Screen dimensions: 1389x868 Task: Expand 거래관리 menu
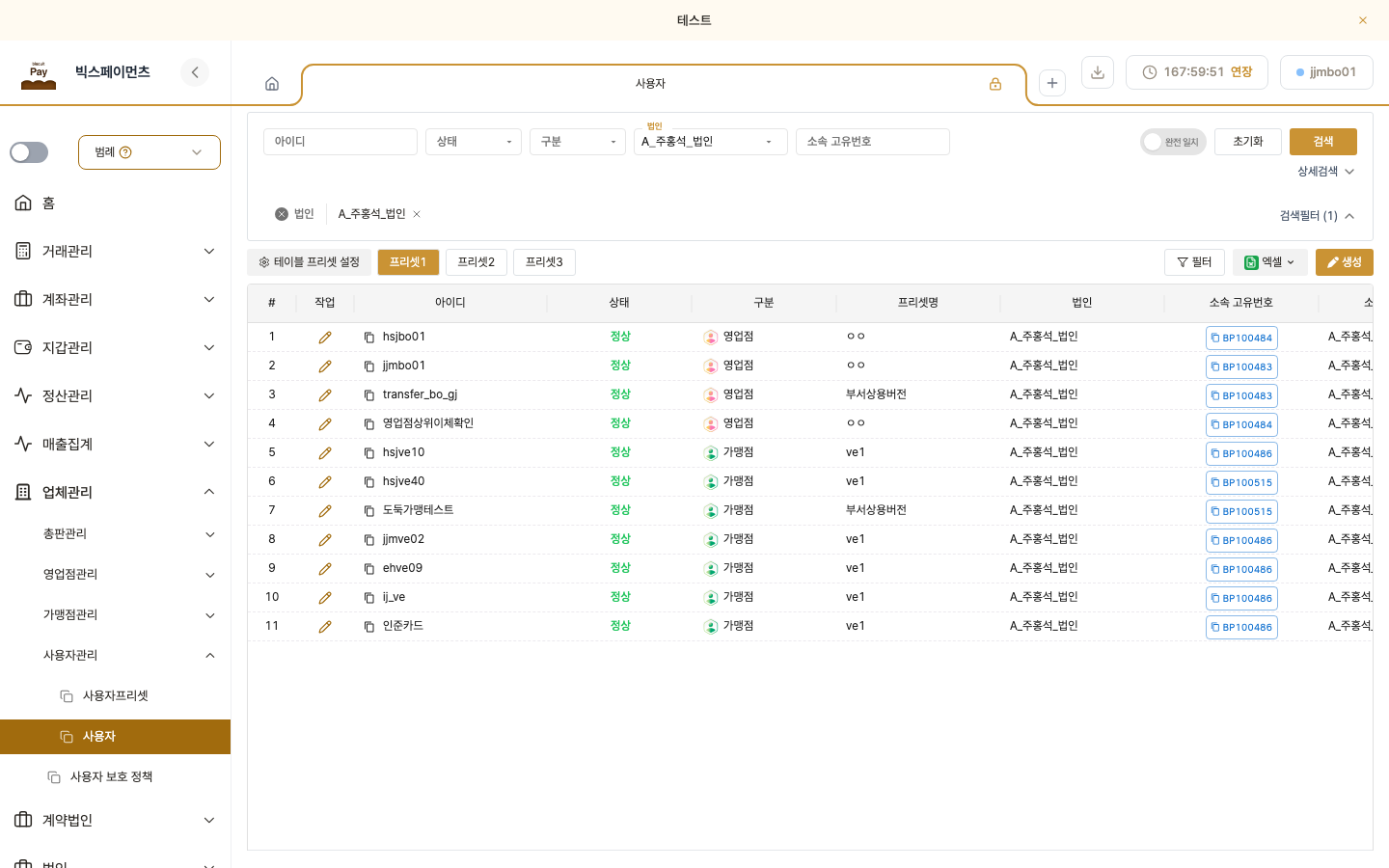click(x=116, y=251)
